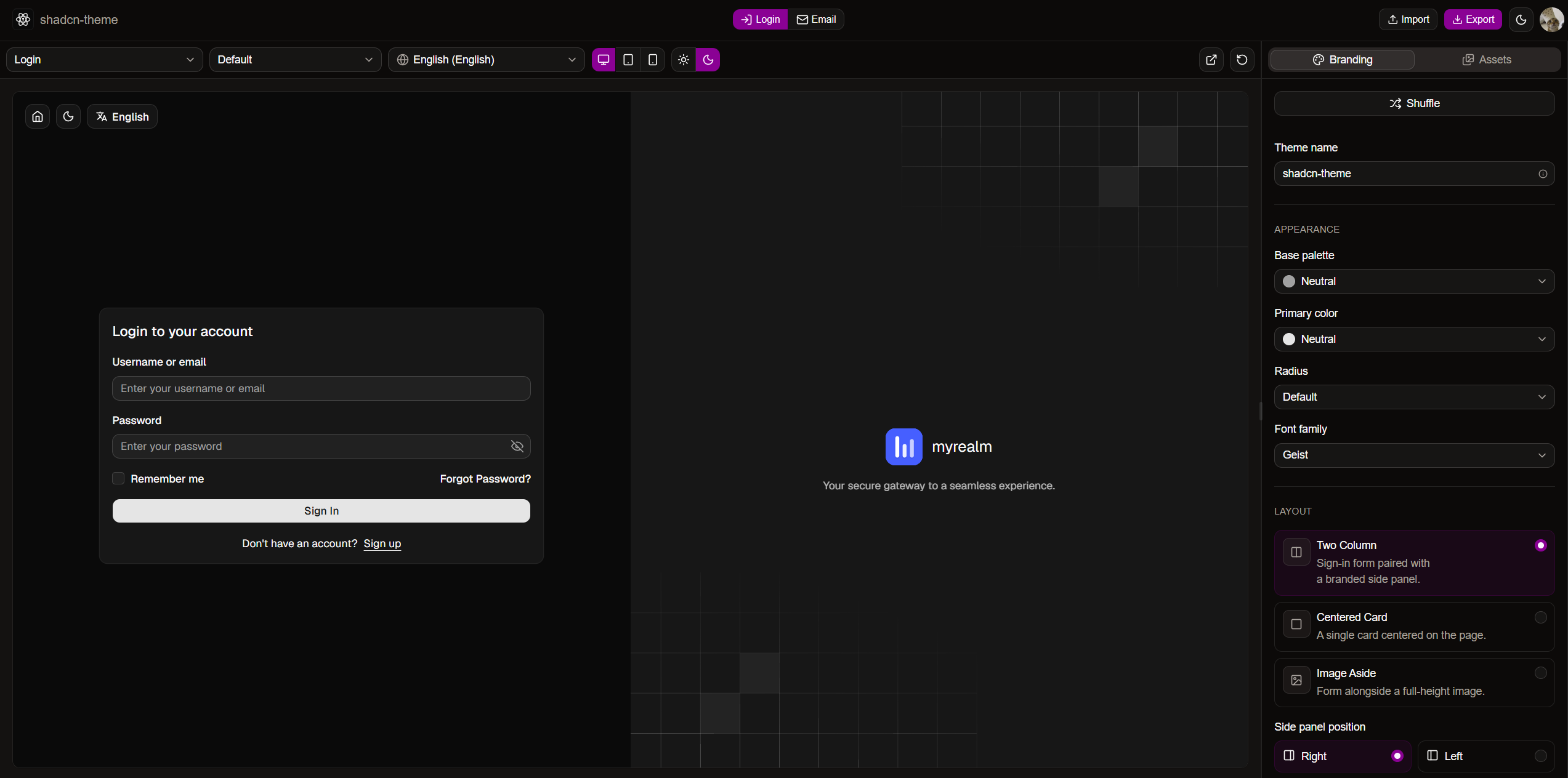The height and width of the screenshot is (778, 1568).
Task: Switch to the Assets tab
Action: (1487, 60)
